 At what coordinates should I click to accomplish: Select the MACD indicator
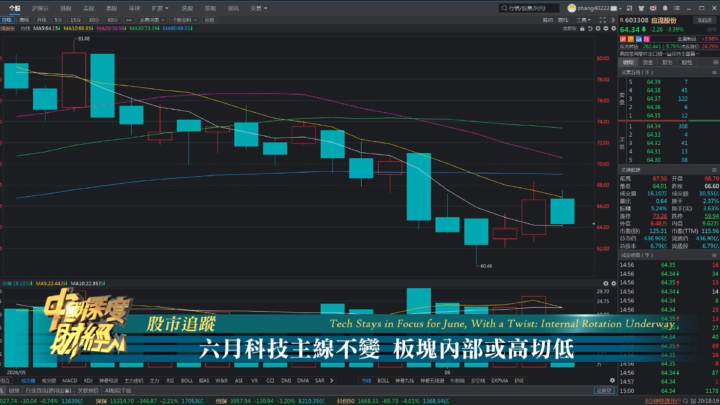click(x=69, y=381)
